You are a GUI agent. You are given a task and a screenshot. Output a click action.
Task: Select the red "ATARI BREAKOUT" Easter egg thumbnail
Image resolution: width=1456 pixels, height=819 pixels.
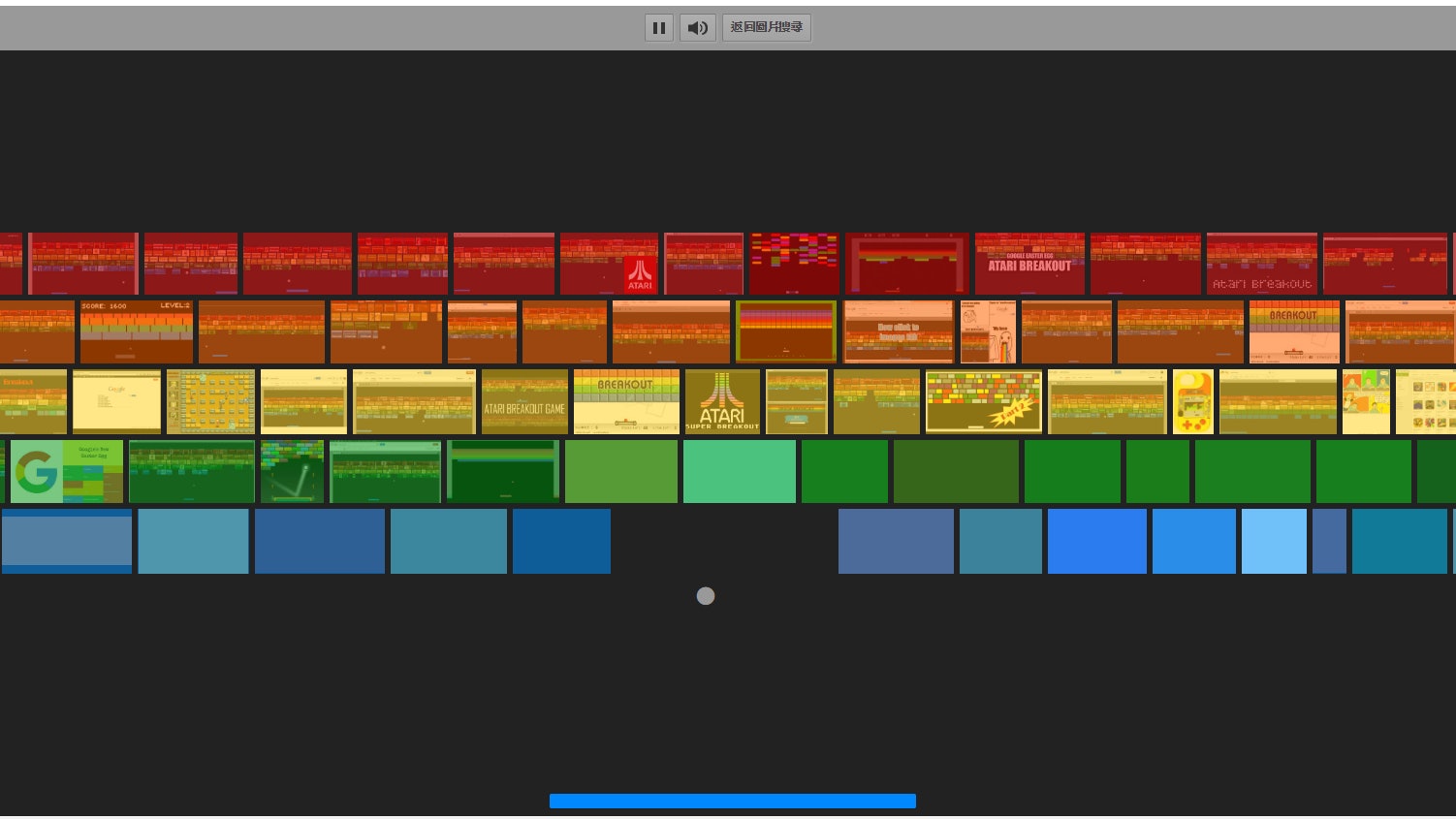[x=1029, y=264]
